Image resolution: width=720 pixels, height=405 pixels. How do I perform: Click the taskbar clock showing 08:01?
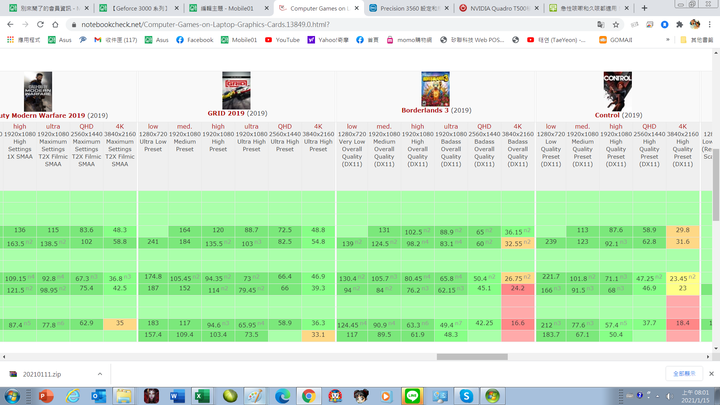coord(695,396)
